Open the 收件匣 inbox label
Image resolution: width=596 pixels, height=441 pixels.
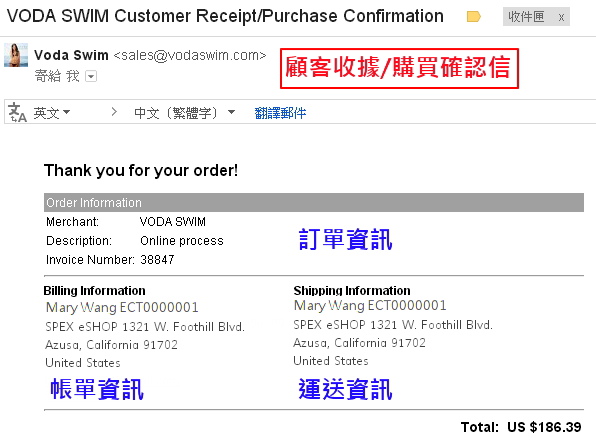tap(526, 17)
